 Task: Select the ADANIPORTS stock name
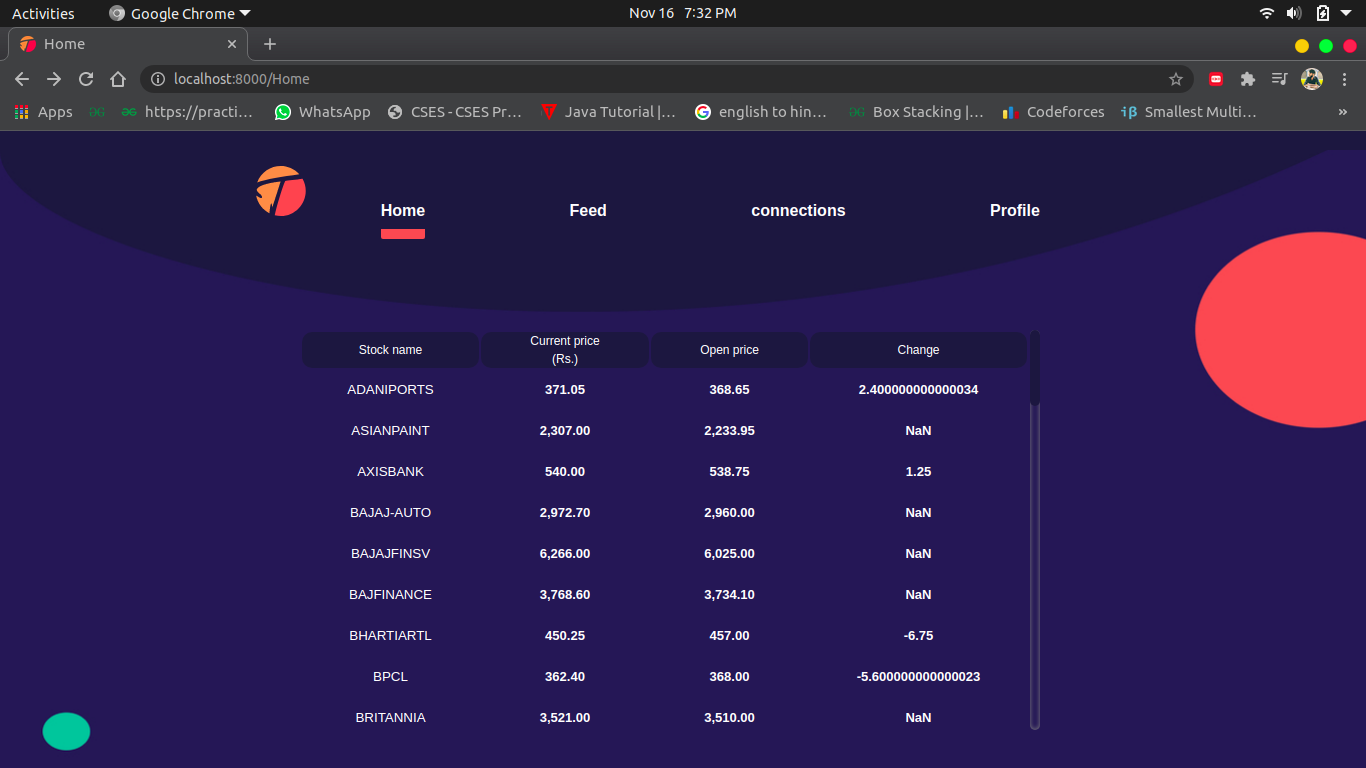point(390,389)
